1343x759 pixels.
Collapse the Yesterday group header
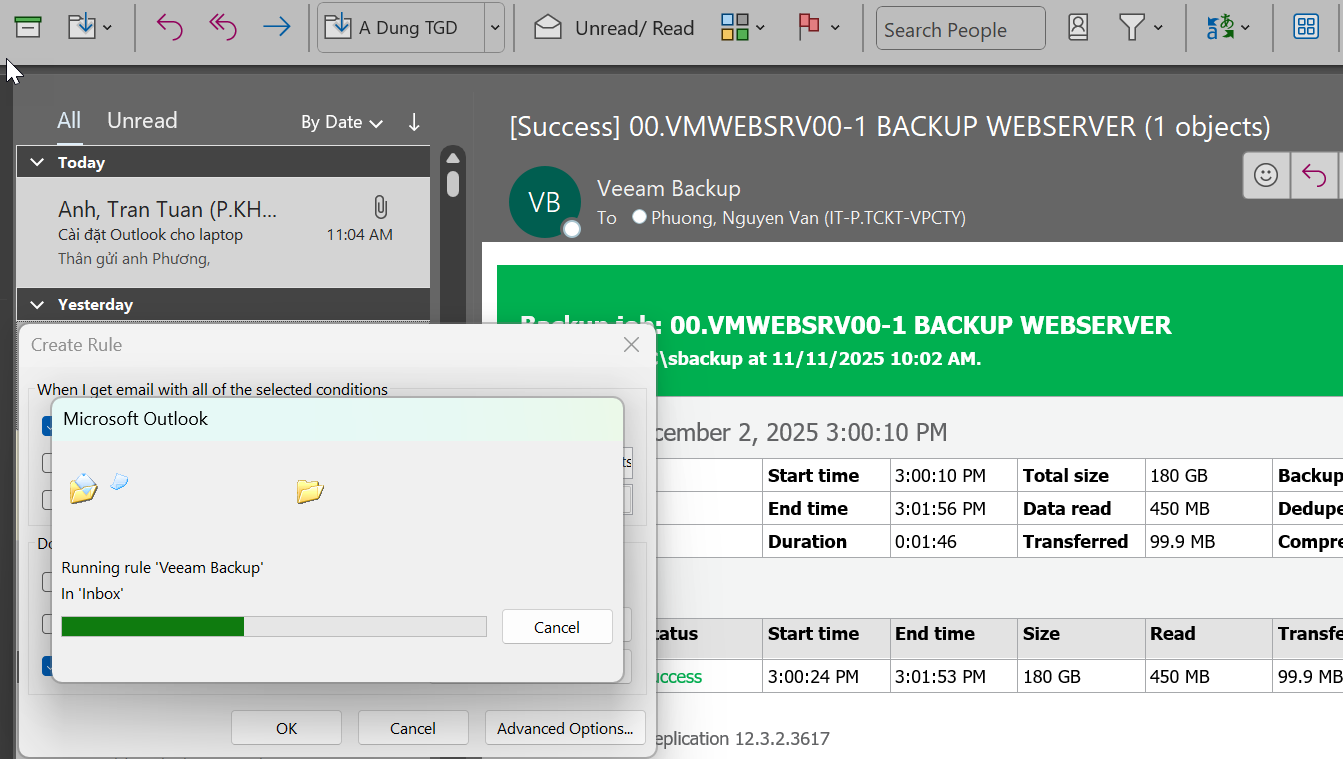tap(38, 304)
